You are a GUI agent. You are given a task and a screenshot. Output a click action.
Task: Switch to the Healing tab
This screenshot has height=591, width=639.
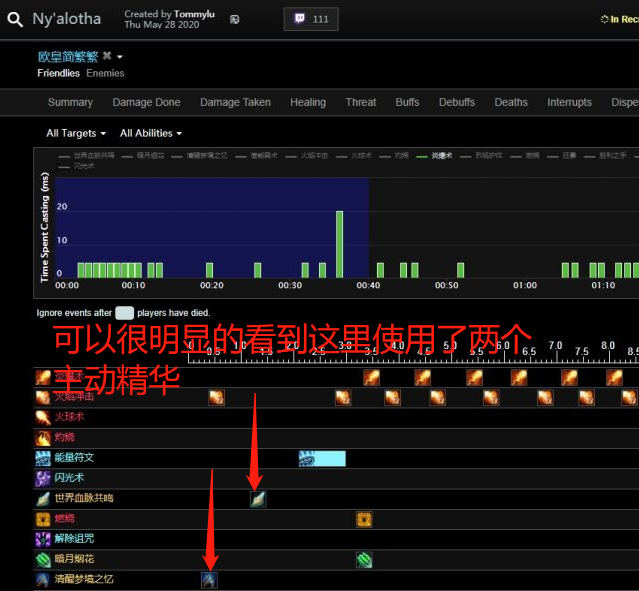click(308, 102)
